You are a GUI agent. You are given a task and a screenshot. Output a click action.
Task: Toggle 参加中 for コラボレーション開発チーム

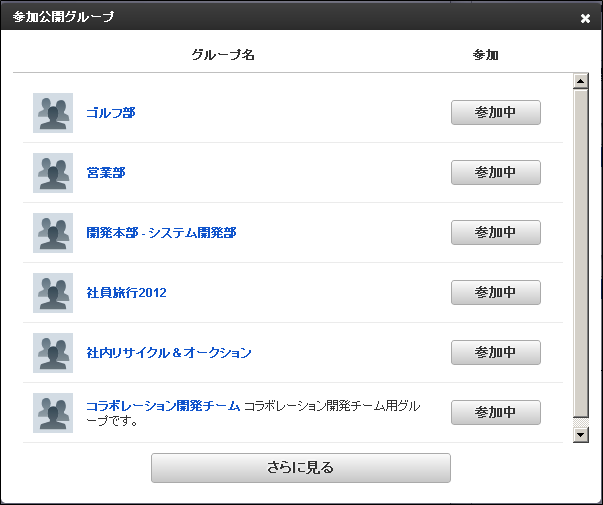pyautogui.click(x=496, y=412)
